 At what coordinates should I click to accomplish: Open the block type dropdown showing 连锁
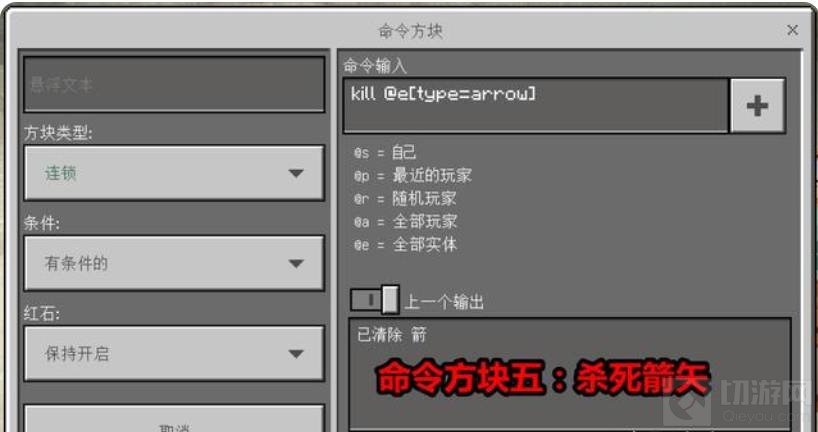(174, 173)
